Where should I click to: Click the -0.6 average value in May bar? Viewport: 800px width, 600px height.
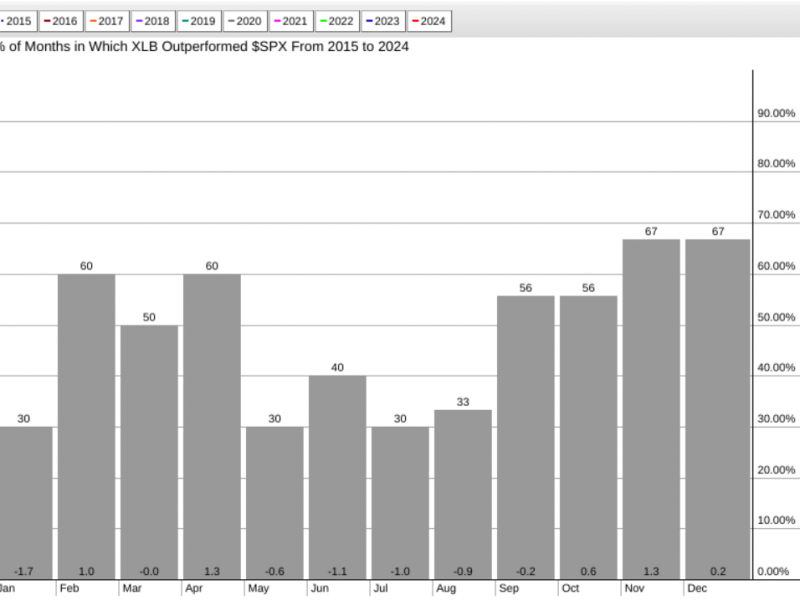[274, 571]
